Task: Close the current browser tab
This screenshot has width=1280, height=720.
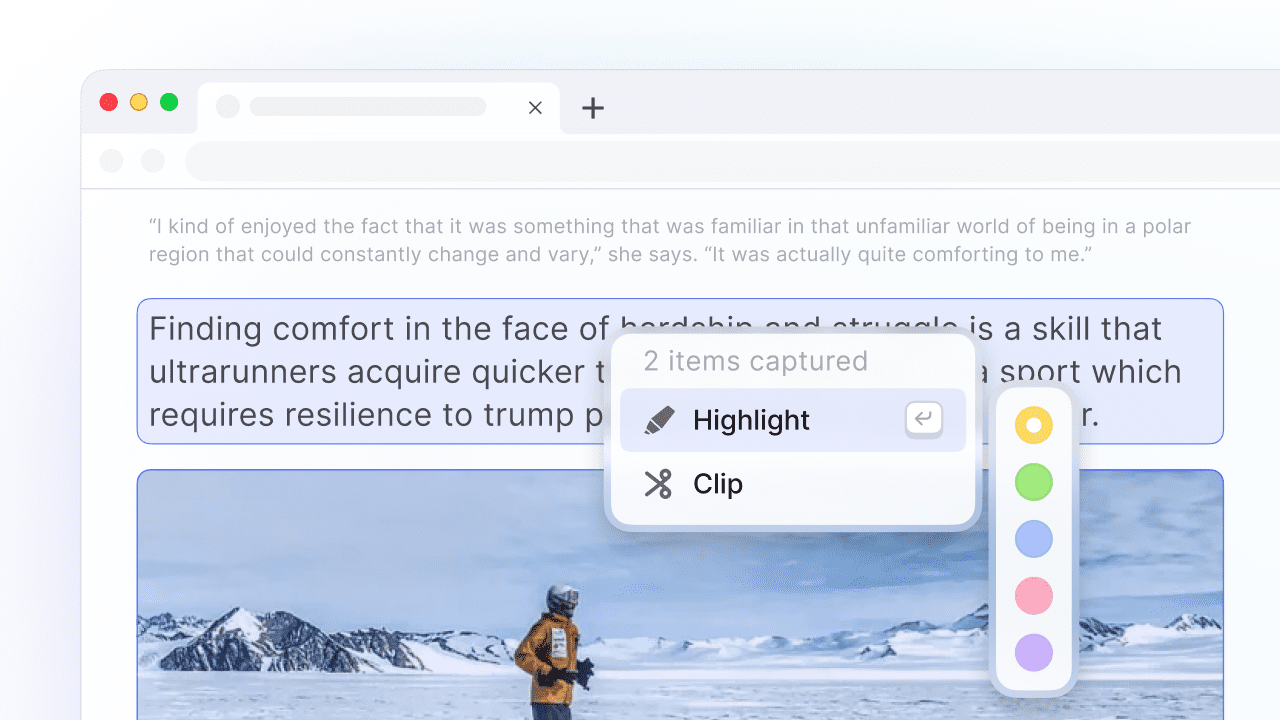Action: (535, 108)
